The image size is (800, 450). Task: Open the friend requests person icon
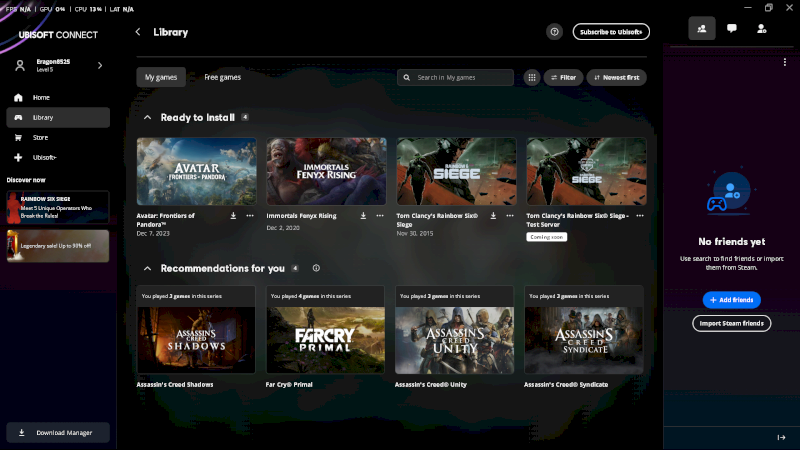click(761, 29)
